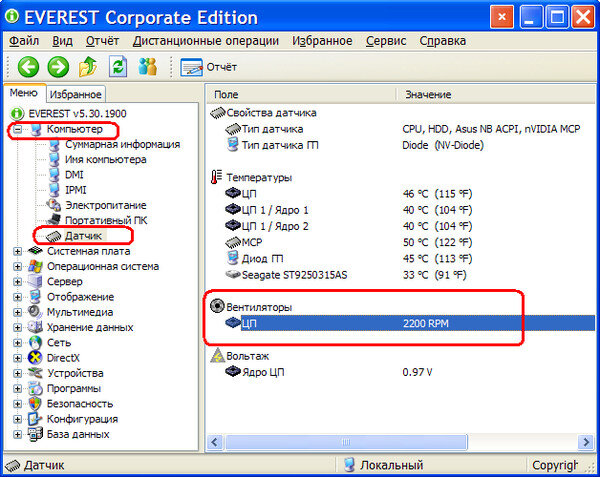Select Суммарная информация tree item
The height and width of the screenshot is (477, 600).
[122, 145]
